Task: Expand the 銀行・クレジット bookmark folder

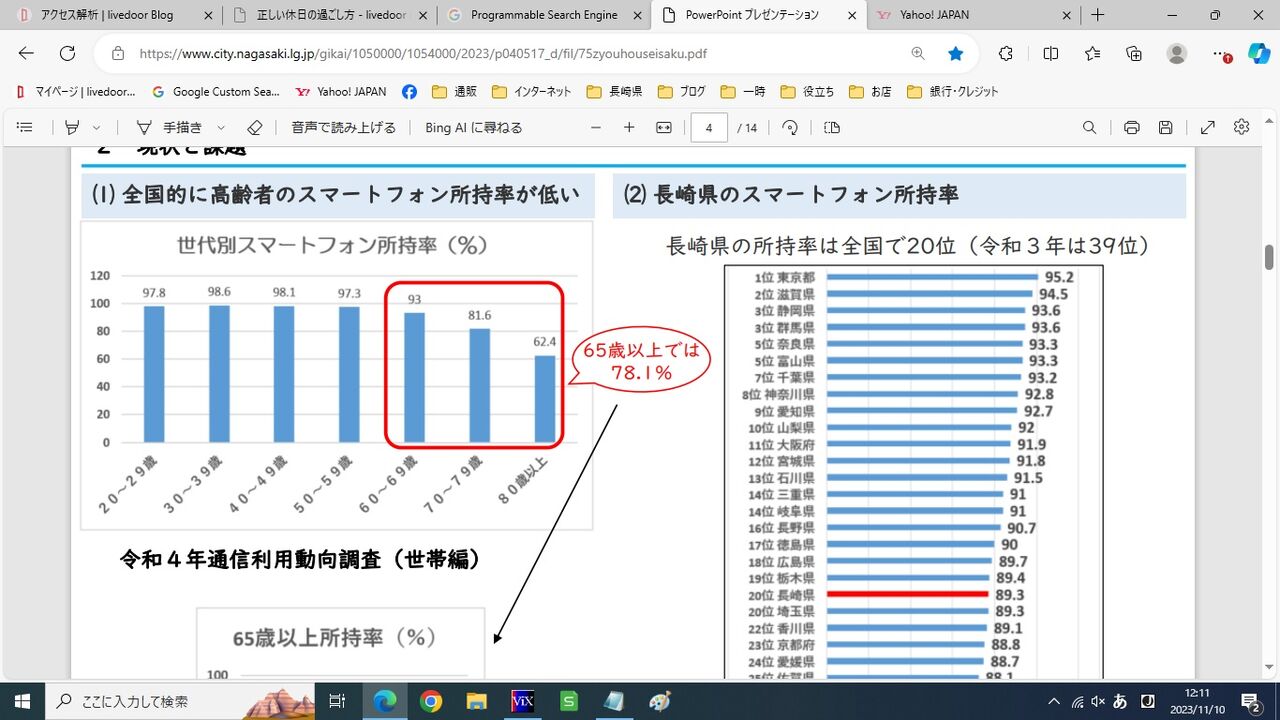Action: (x=952, y=91)
